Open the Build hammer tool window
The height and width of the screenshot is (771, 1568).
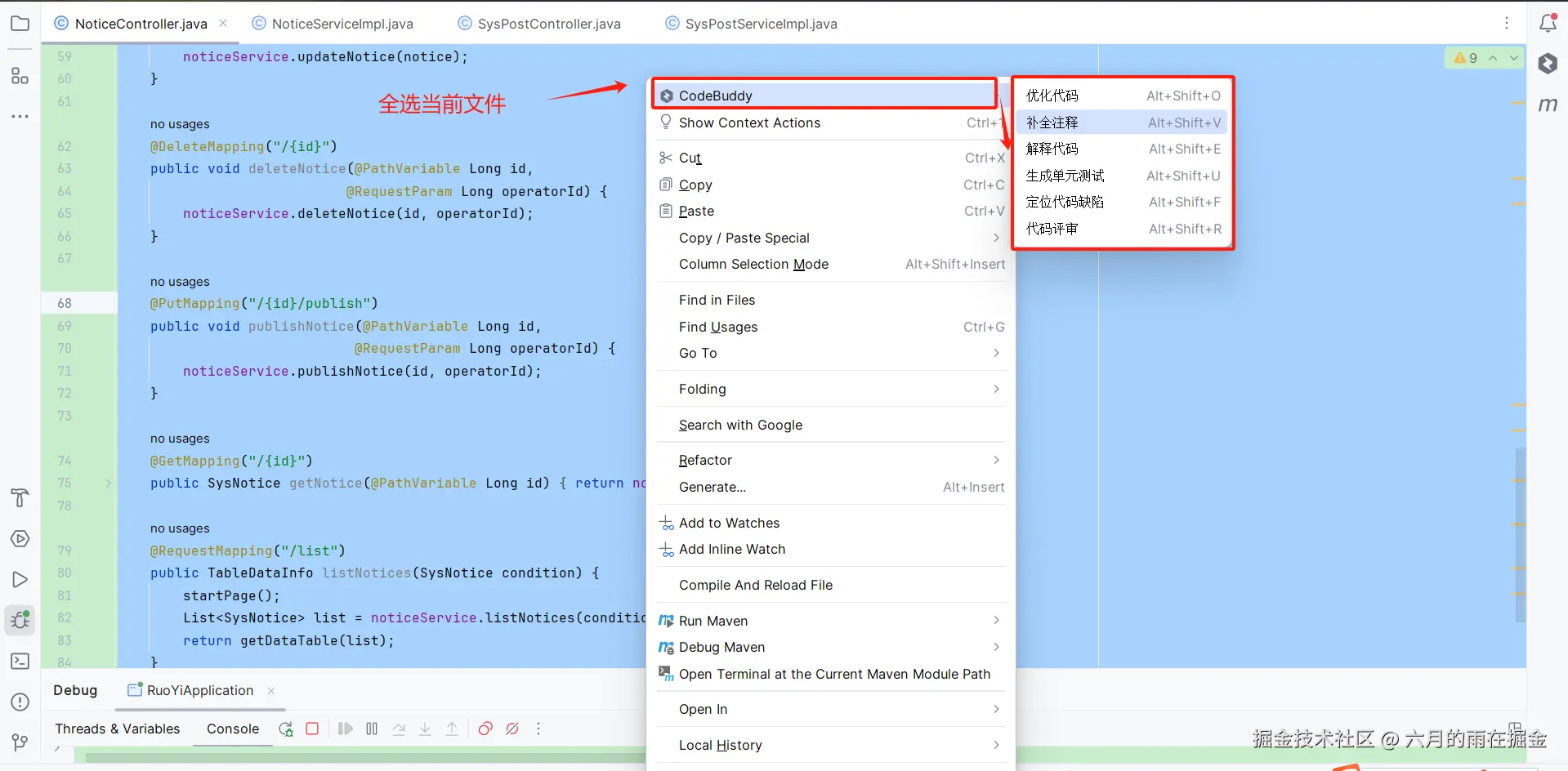point(20,497)
